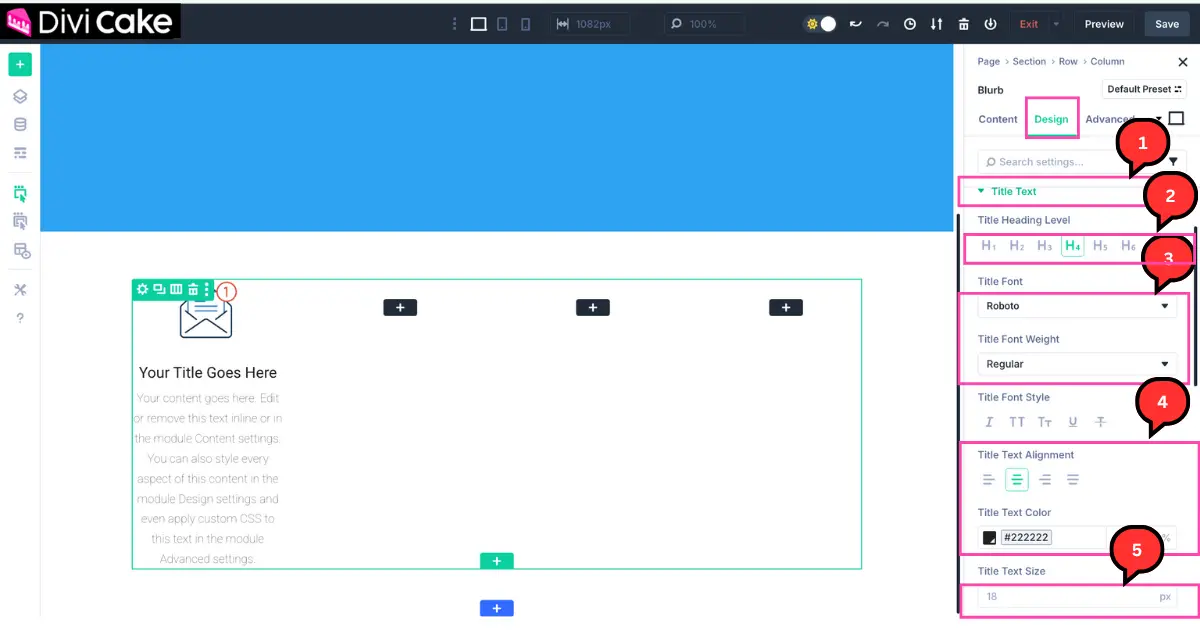The image size is (1200, 630).
Task: Click the redo arrow in top bar
Action: tap(883, 24)
